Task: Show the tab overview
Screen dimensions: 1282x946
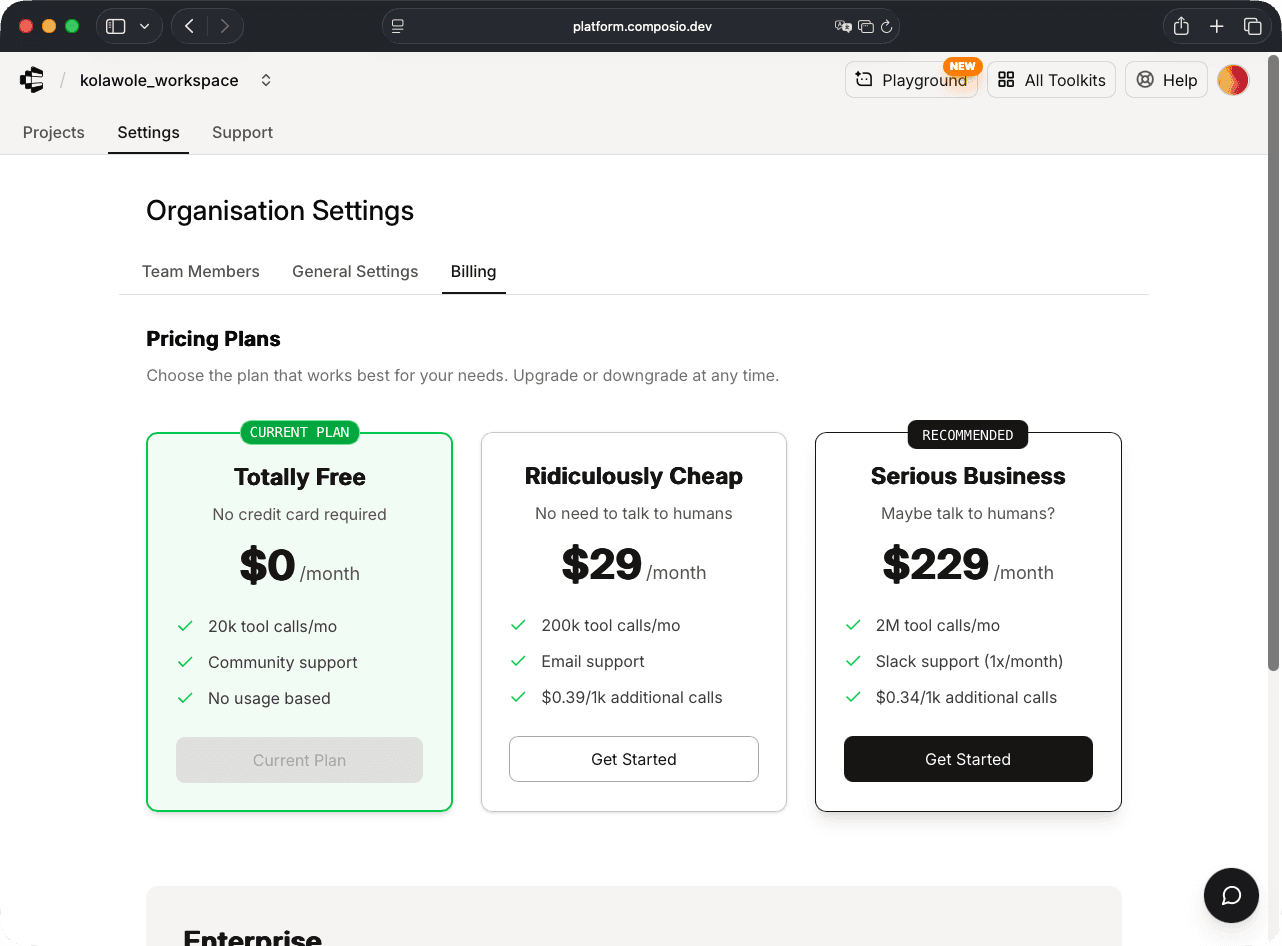Action: pos(1252,26)
